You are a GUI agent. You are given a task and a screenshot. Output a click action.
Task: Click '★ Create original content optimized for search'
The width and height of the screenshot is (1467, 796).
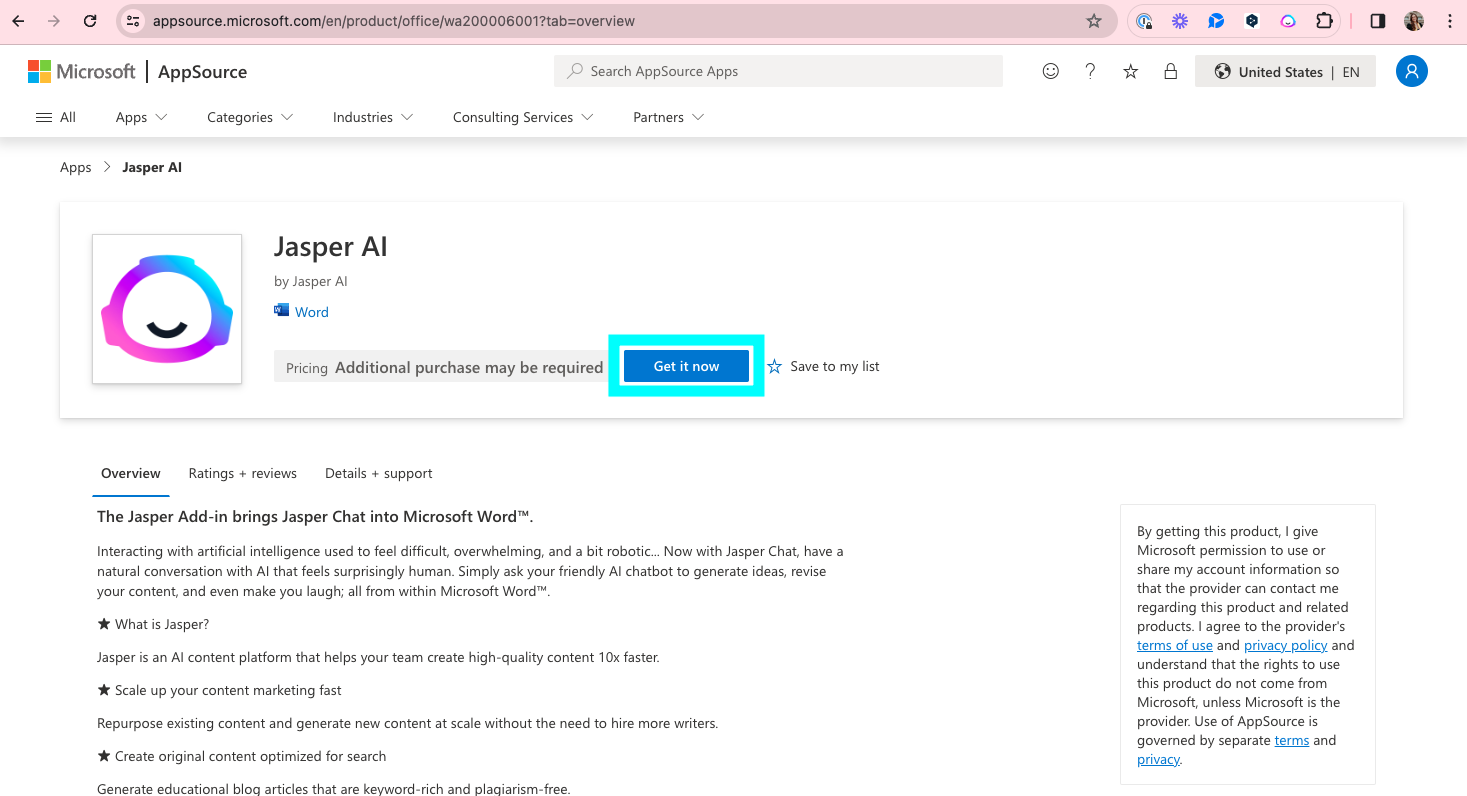[241, 756]
